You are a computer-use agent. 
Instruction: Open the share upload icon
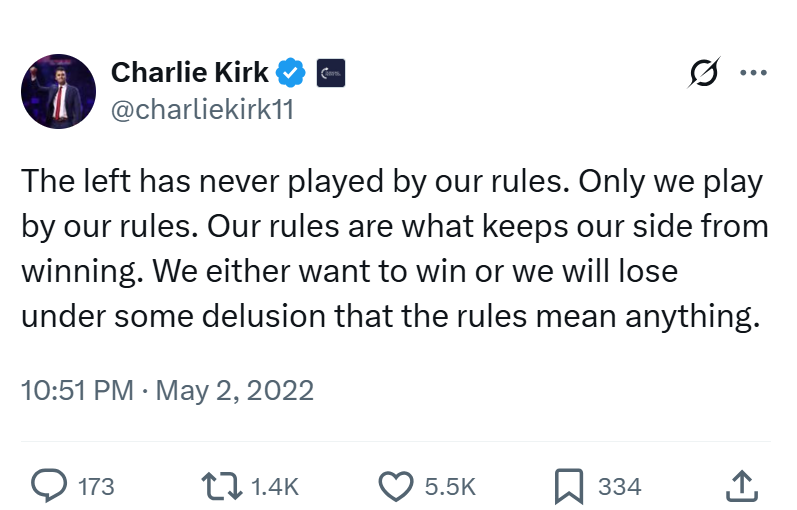click(x=742, y=486)
